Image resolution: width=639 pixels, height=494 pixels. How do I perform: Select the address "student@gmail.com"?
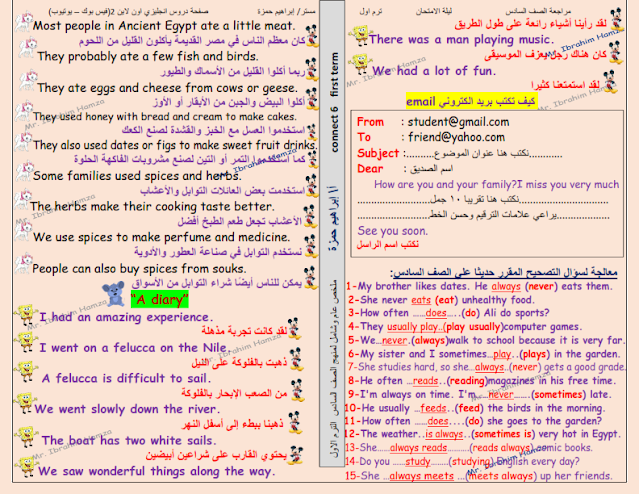coord(458,122)
